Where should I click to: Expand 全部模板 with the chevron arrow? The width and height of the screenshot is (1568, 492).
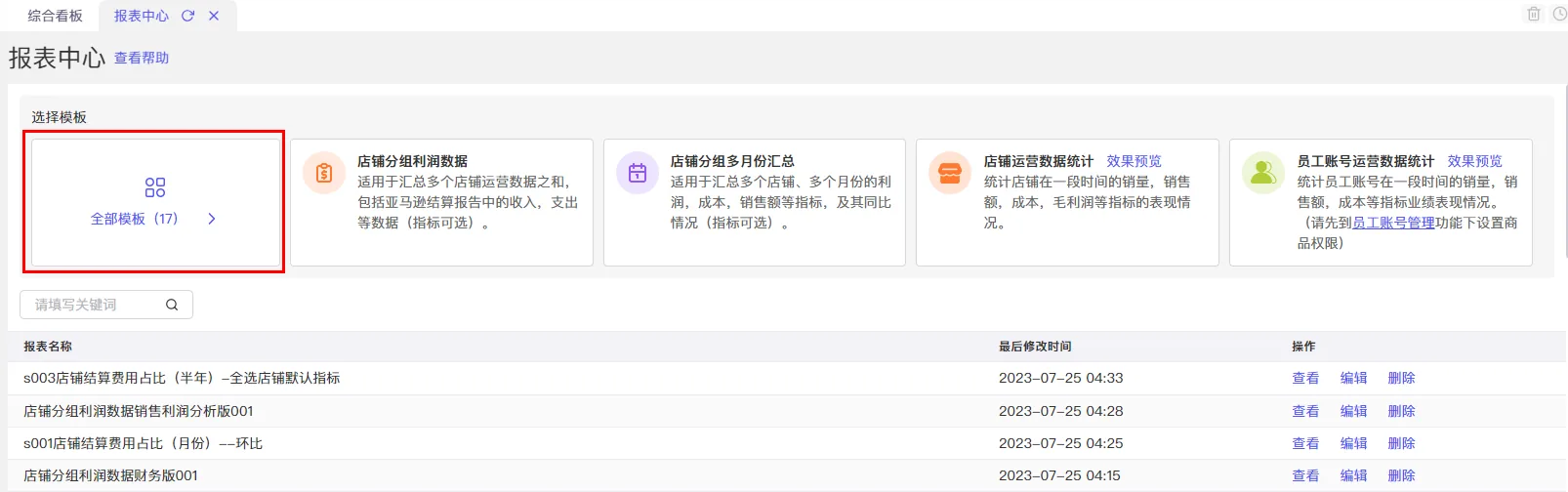(x=212, y=219)
